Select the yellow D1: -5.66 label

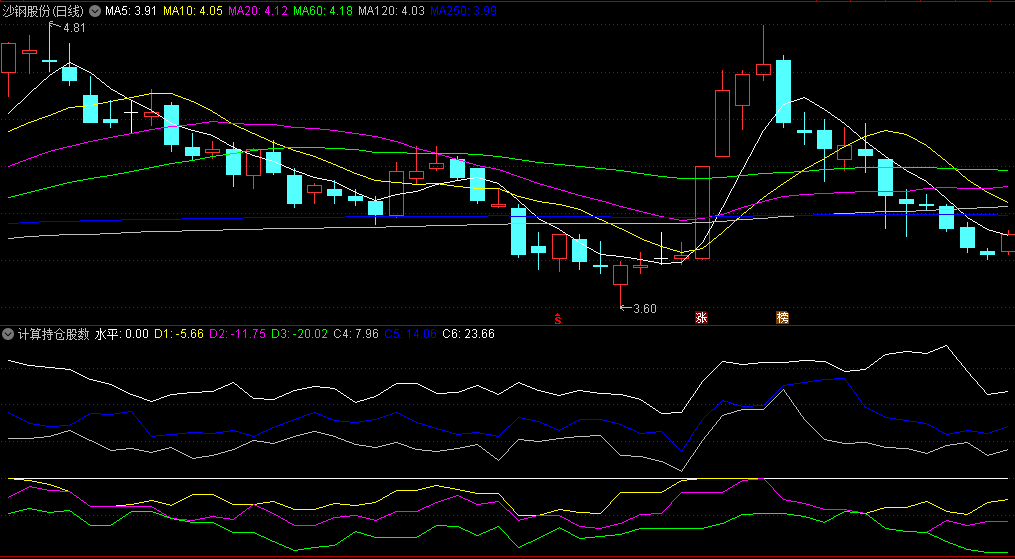pos(179,334)
